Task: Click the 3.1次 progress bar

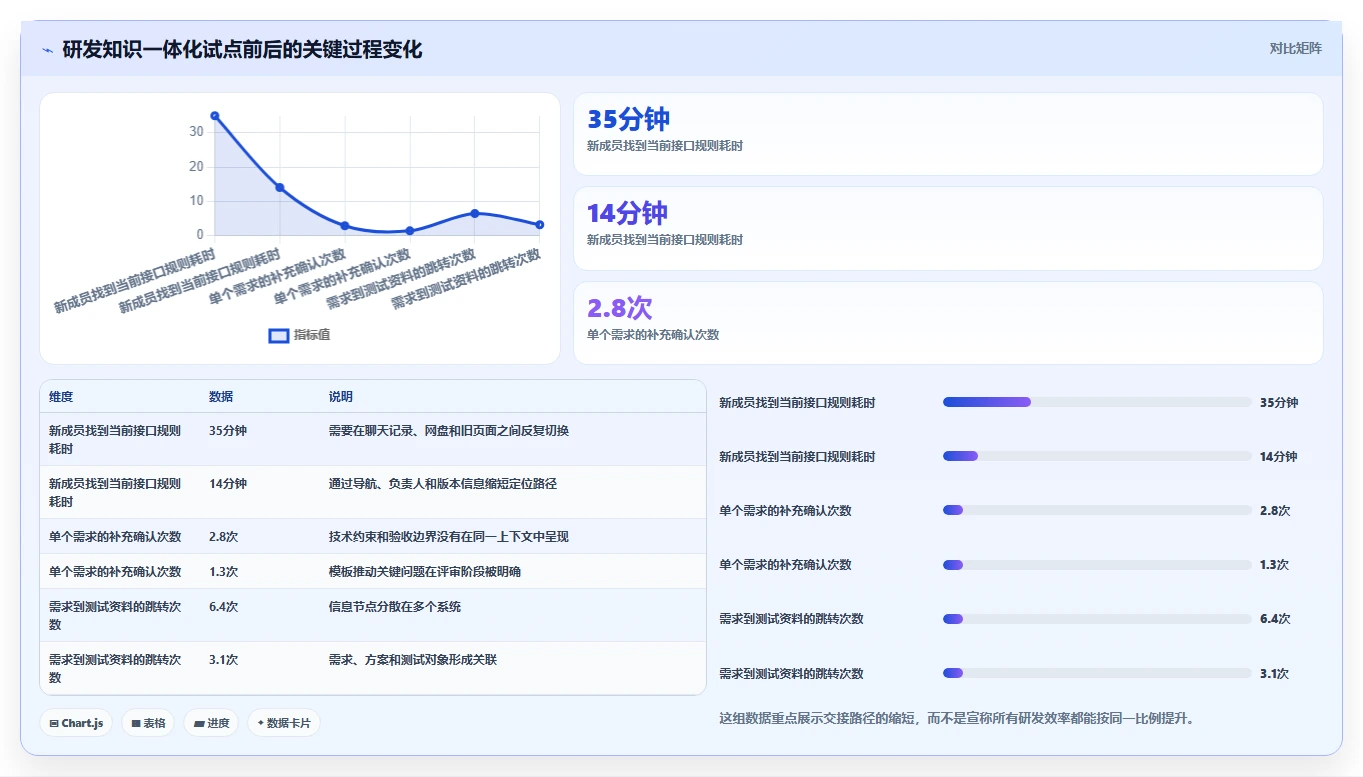Action: pos(1097,673)
